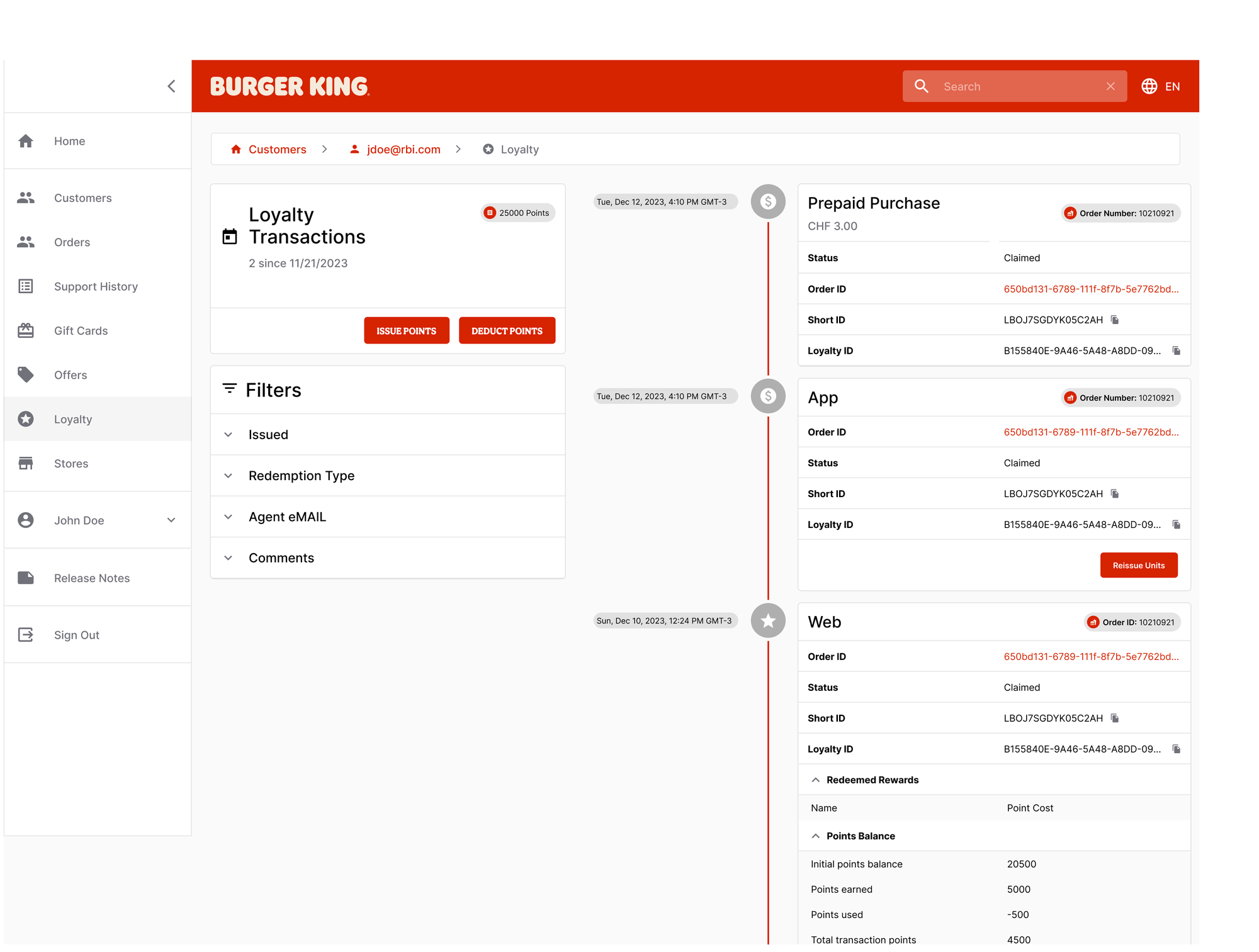1259x952 pixels.
Task: Click the Prepaid Purchase dollar timeline marker
Action: [x=768, y=201]
